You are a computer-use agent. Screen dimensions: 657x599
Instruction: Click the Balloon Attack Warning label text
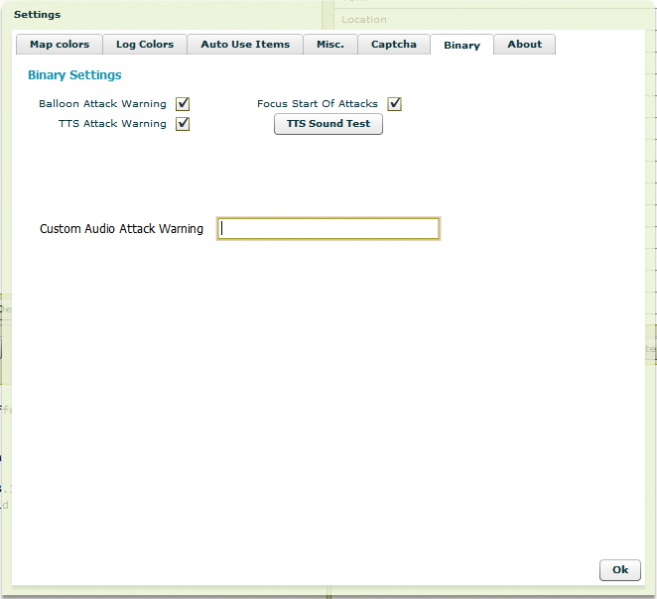tap(103, 104)
